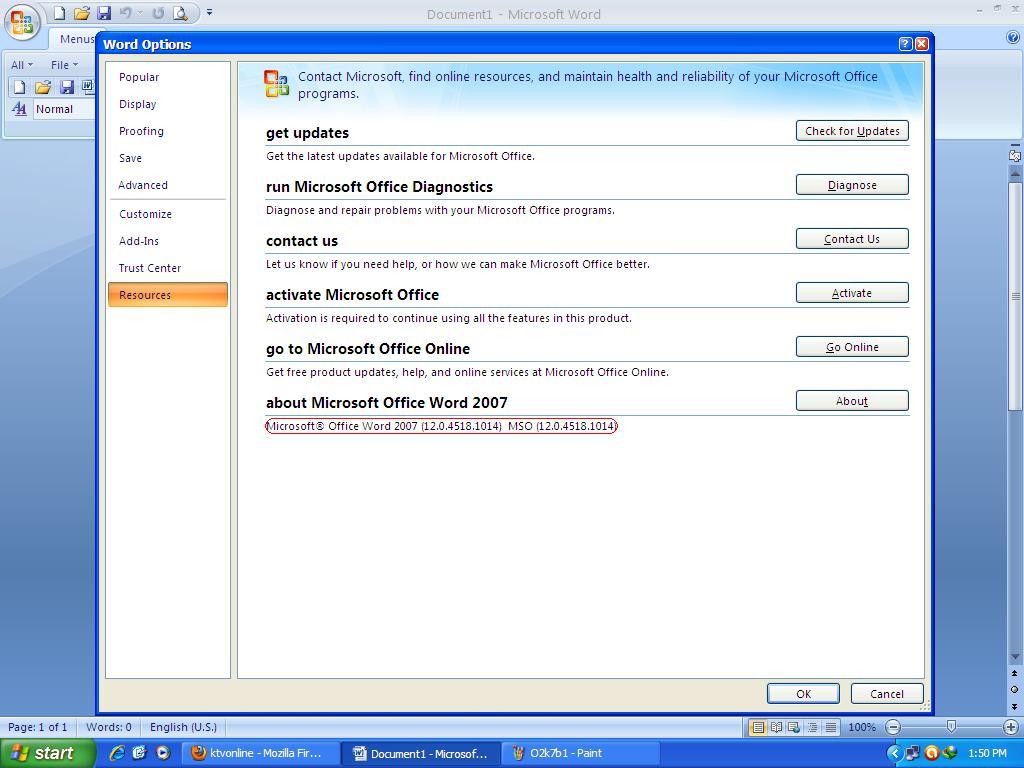Open the Word Options help question mark
1024x768 pixels.
tap(905, 44)
